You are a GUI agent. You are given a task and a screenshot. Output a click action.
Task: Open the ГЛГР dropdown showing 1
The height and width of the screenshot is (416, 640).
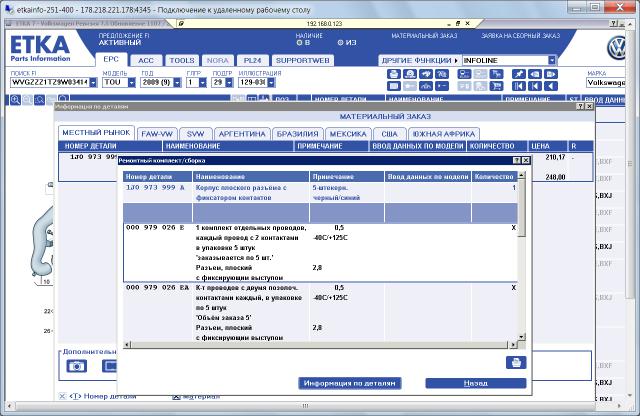tap(202, 82)
